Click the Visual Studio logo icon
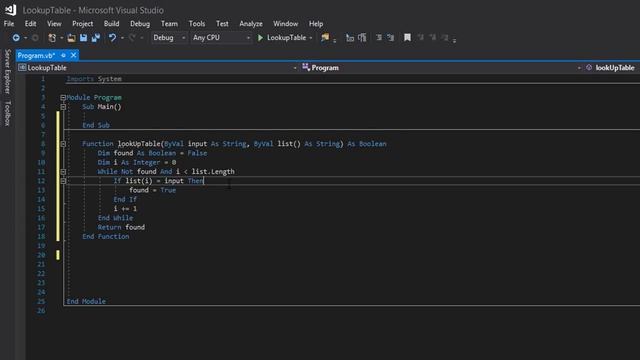The image size is (640, 360). click(11, 10)
